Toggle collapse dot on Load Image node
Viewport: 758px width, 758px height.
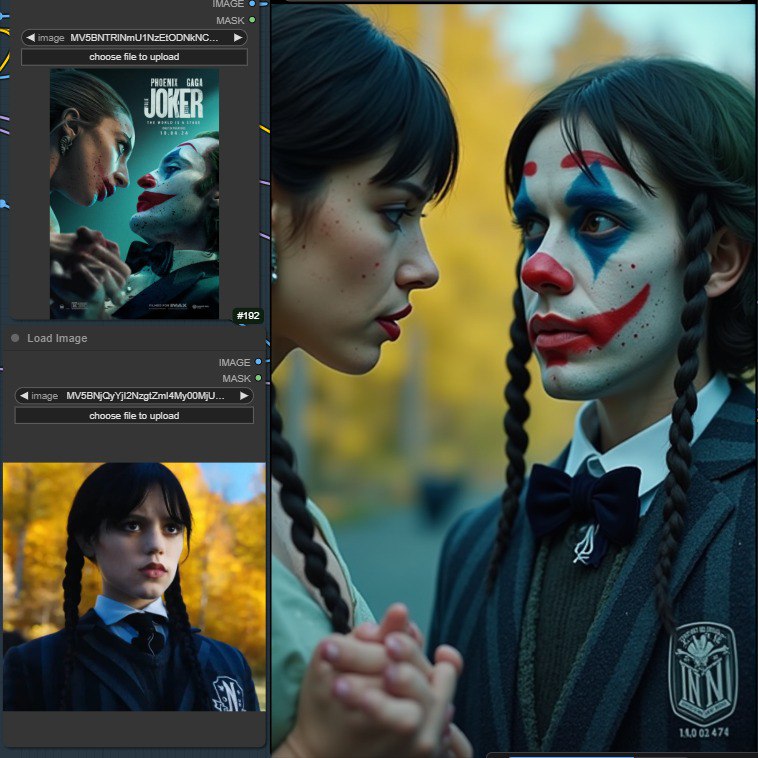pos(15,338)
